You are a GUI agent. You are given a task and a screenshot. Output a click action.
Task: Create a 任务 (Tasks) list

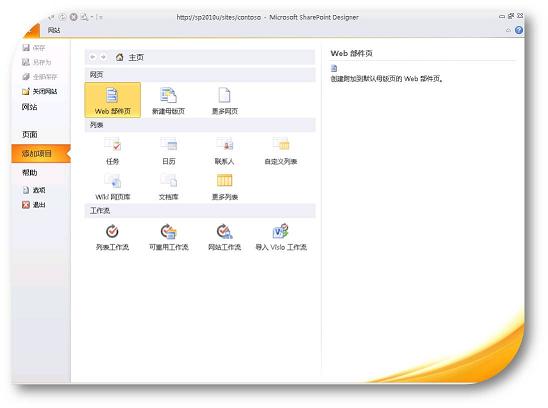113,151
